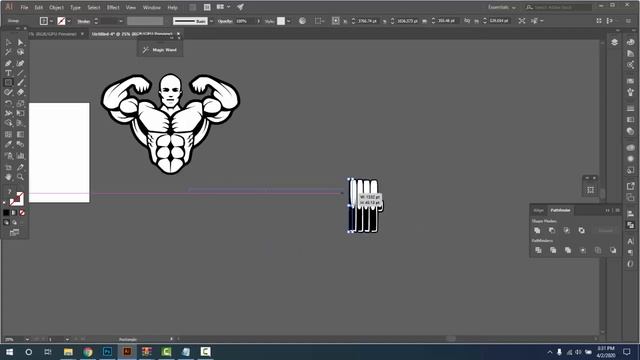Viewport: 640px width, 360px height.
Task: Open the Effect menu
Action: pos(113,7)
